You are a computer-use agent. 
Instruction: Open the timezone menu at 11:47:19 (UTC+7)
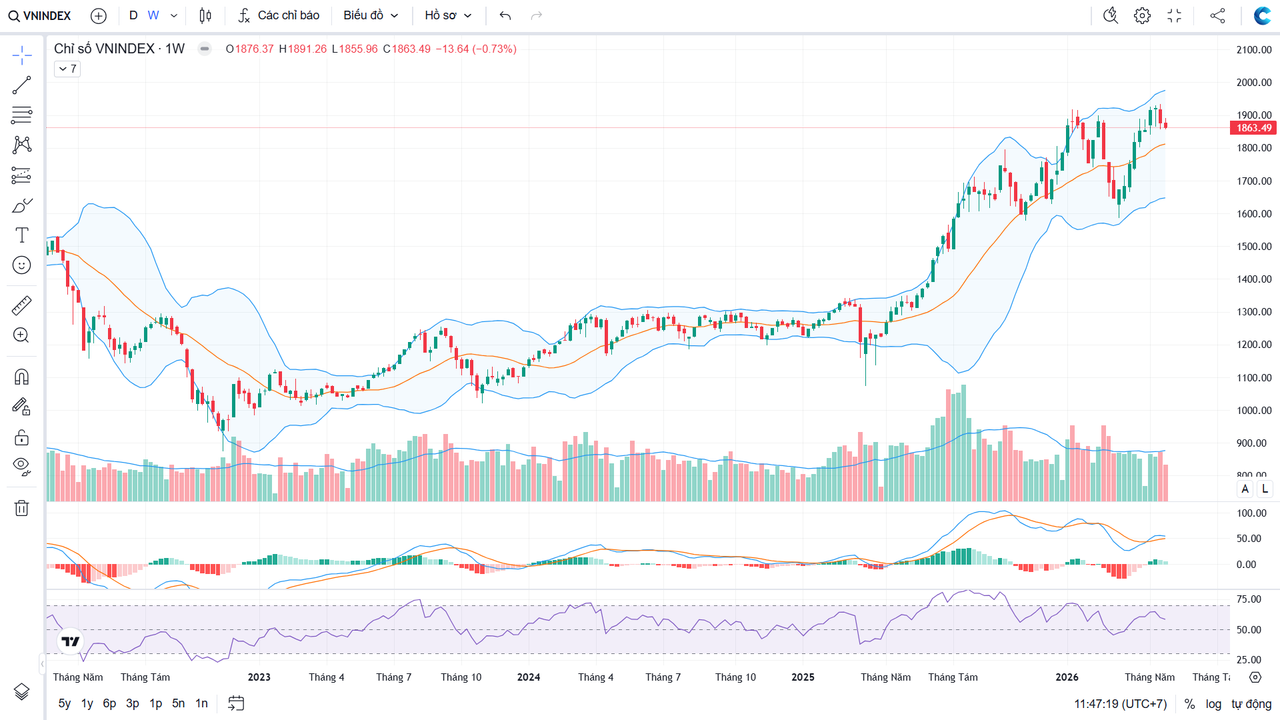[x=1120, y=704]
